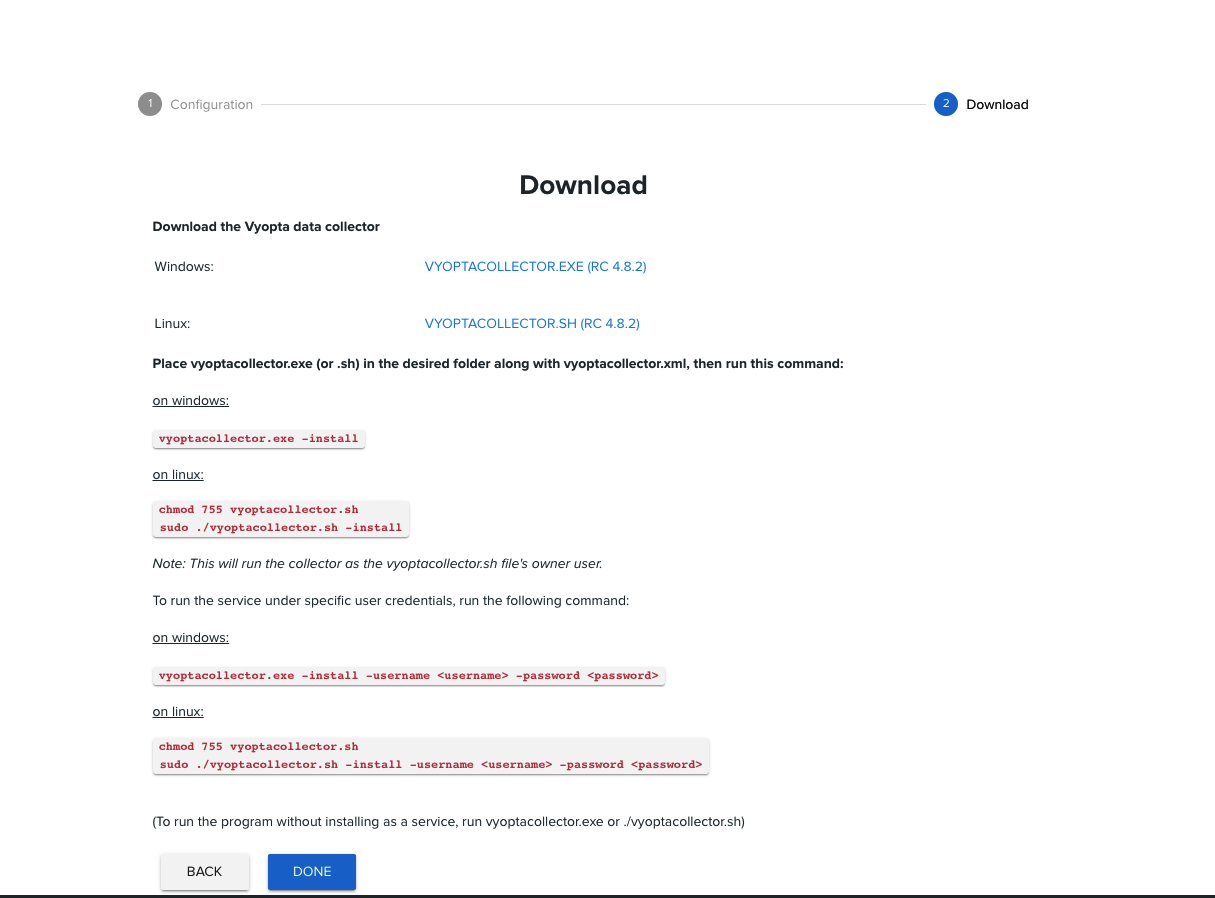This screenshot has width=1215, height=898.
Task: Select the Download step label
Action: tap(997, 104)
